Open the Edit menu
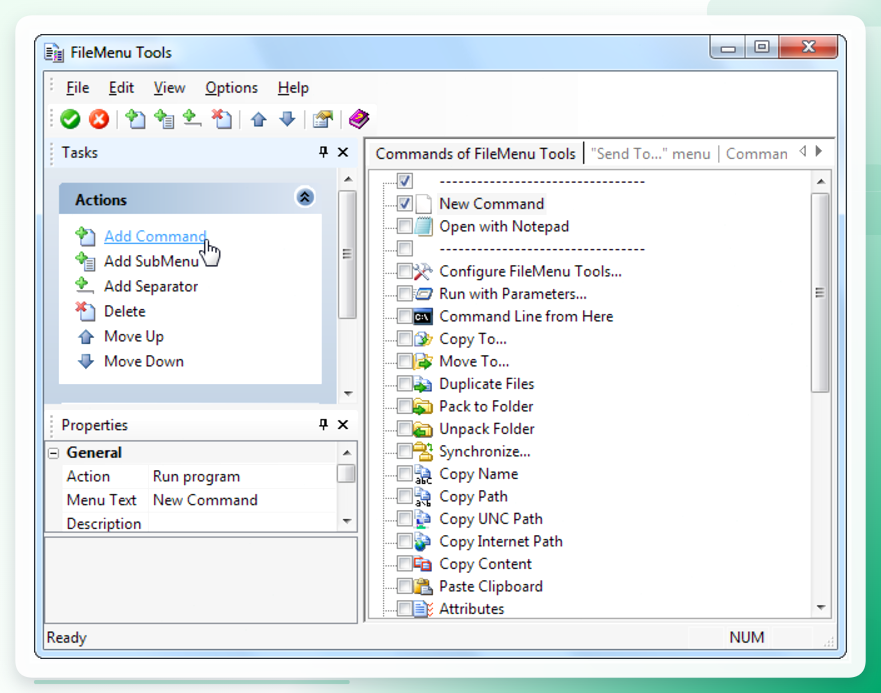This screenshot has height=693, width=881. point(121,88)
